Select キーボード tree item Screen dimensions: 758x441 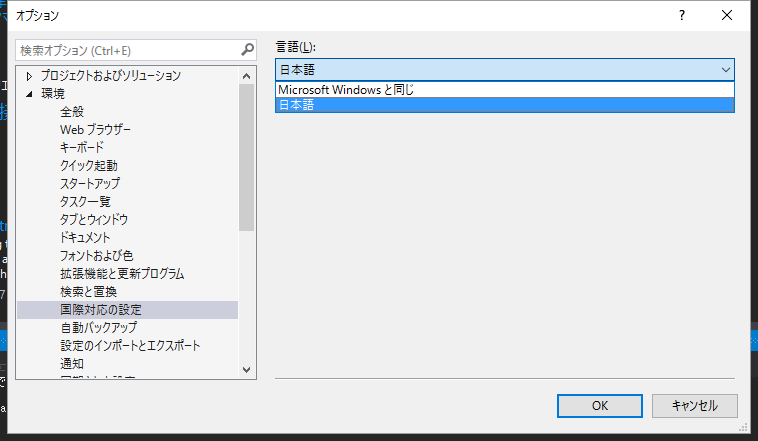coord(82,147)
